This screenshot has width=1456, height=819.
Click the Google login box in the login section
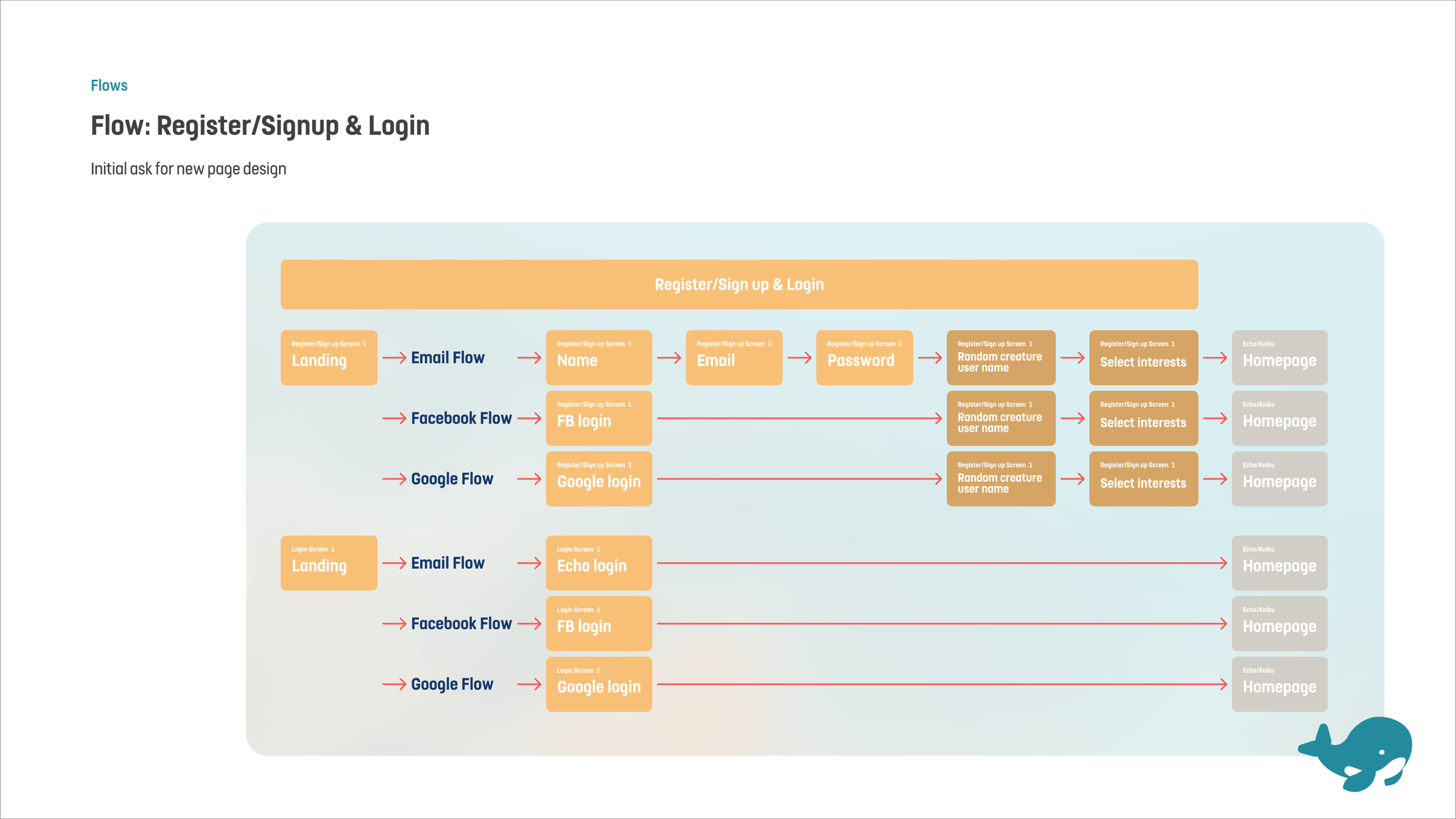(598, 684)
